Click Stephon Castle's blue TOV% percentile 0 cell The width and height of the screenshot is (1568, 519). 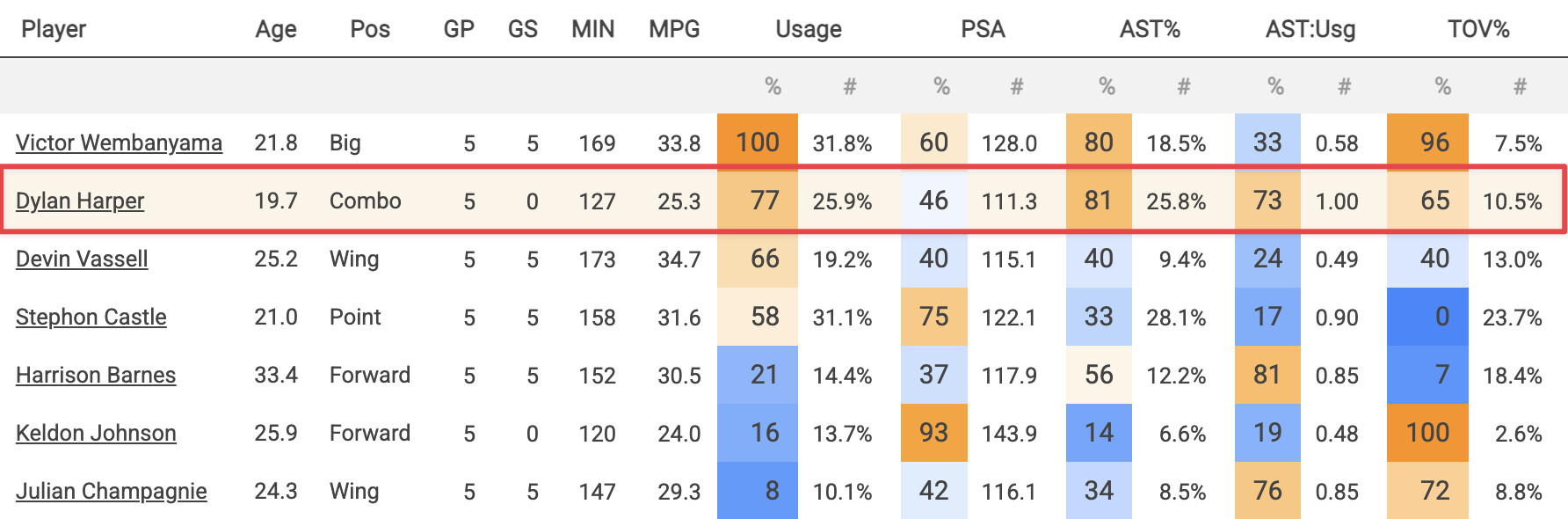tap(1428, 317)
